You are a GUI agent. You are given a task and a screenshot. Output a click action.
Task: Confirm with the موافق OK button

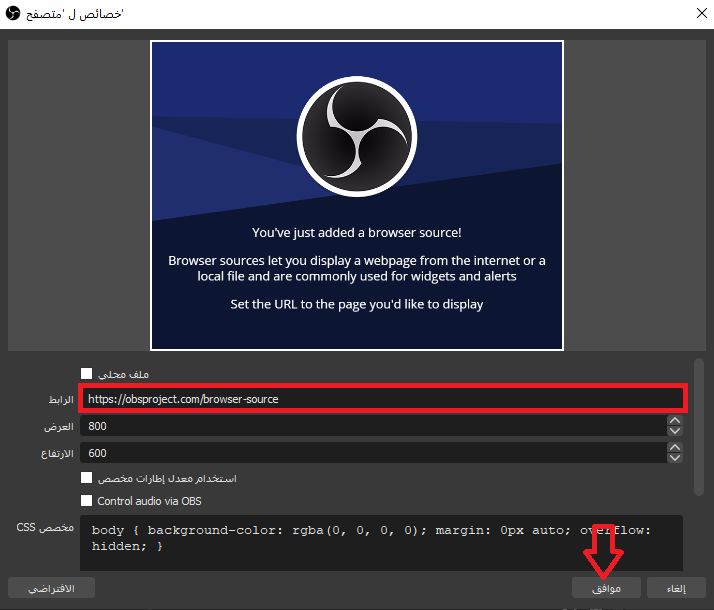click(606, 588)
